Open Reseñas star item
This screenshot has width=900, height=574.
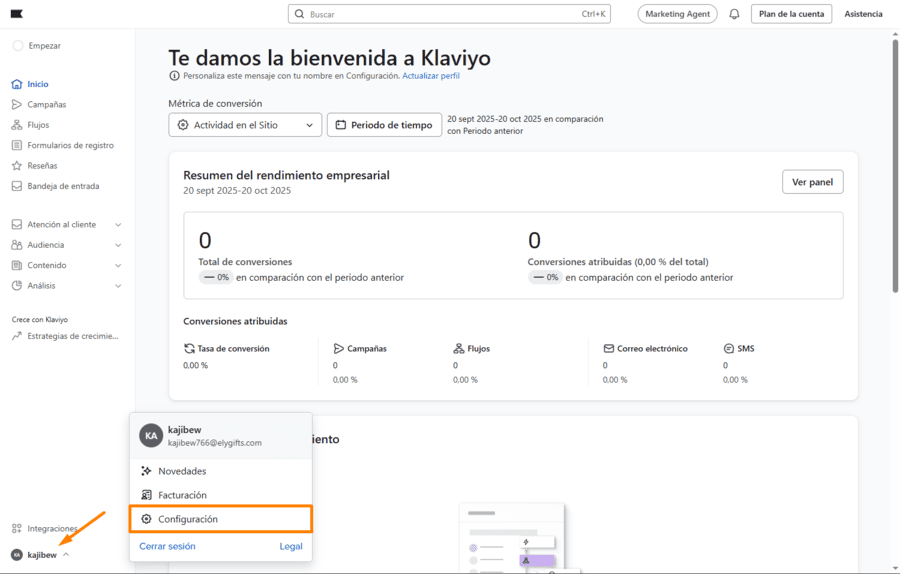[x=42, y=166]
